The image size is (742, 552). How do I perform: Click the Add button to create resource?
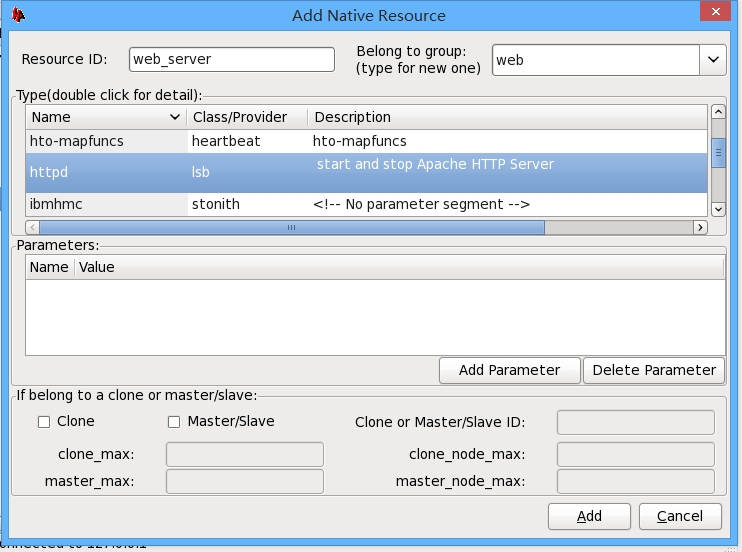589,516
